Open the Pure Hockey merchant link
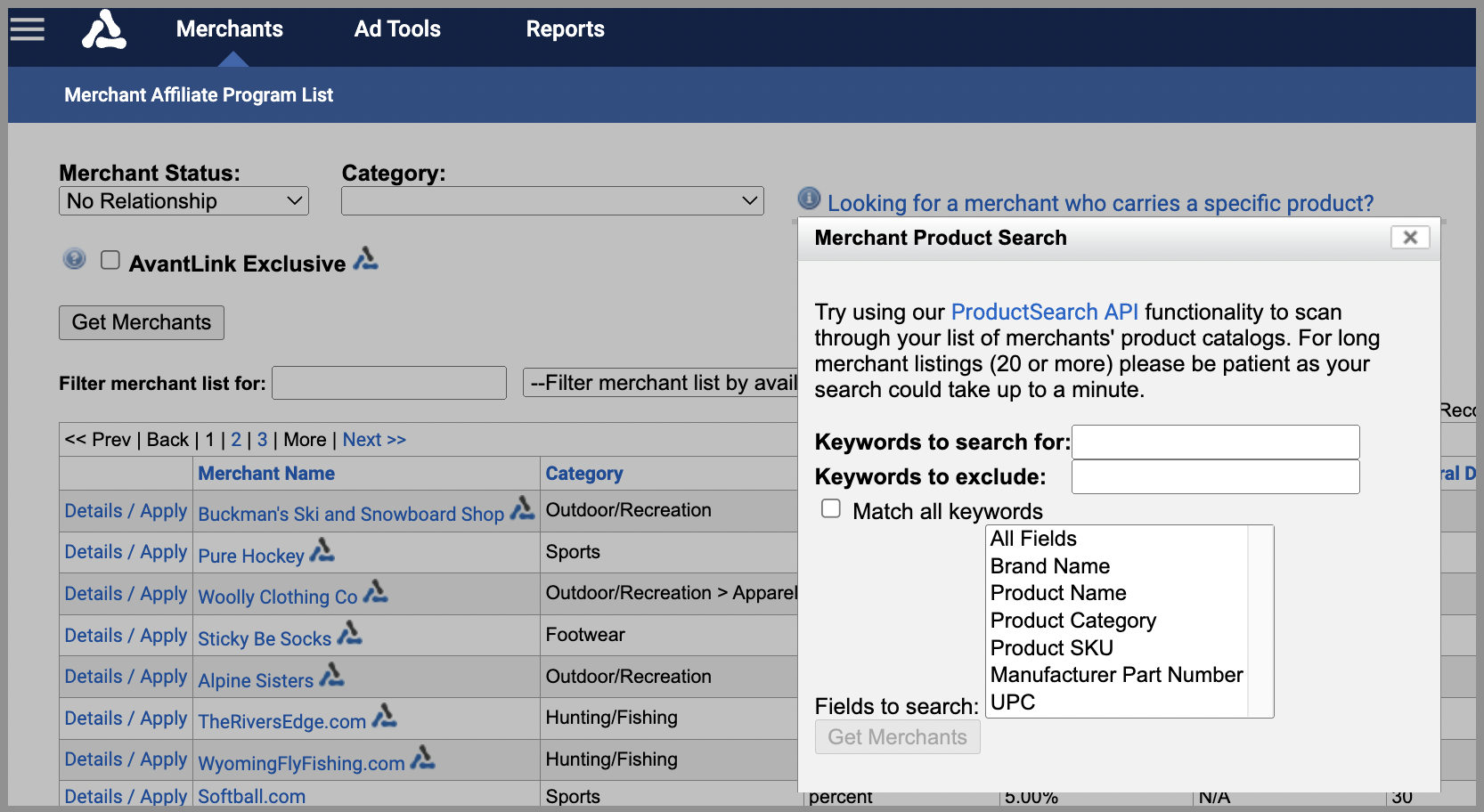1484x812 pixels. 251,556
